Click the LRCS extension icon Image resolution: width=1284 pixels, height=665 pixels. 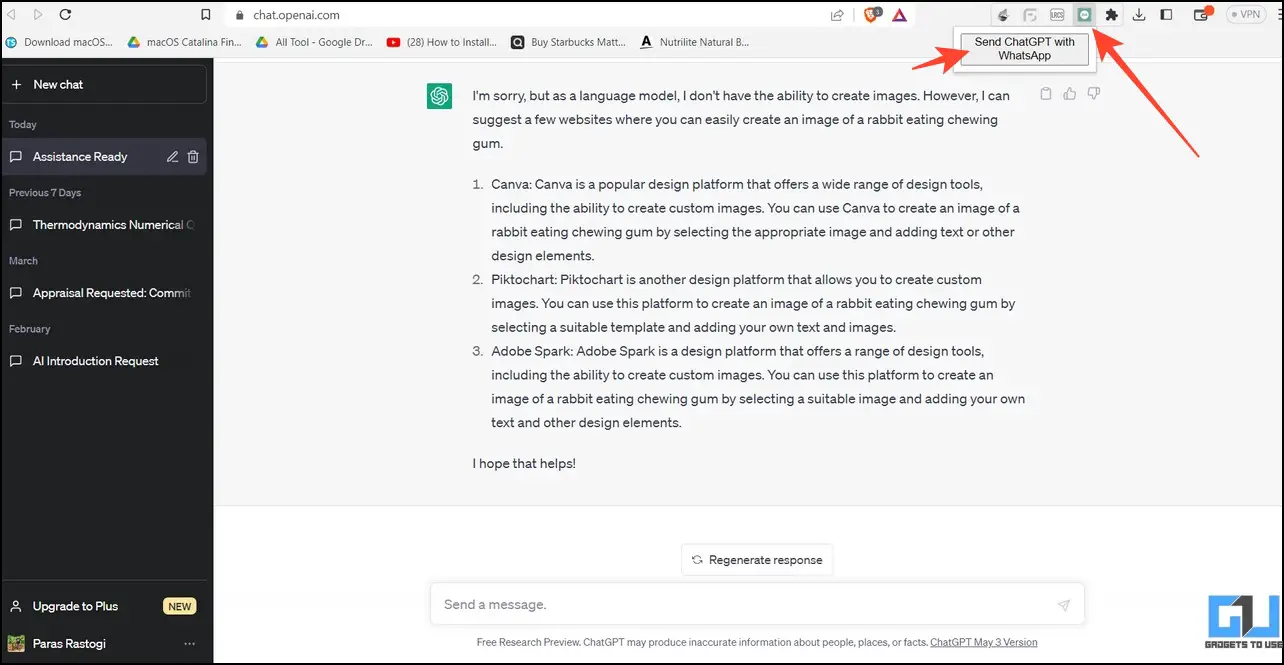coord(1057,15)
